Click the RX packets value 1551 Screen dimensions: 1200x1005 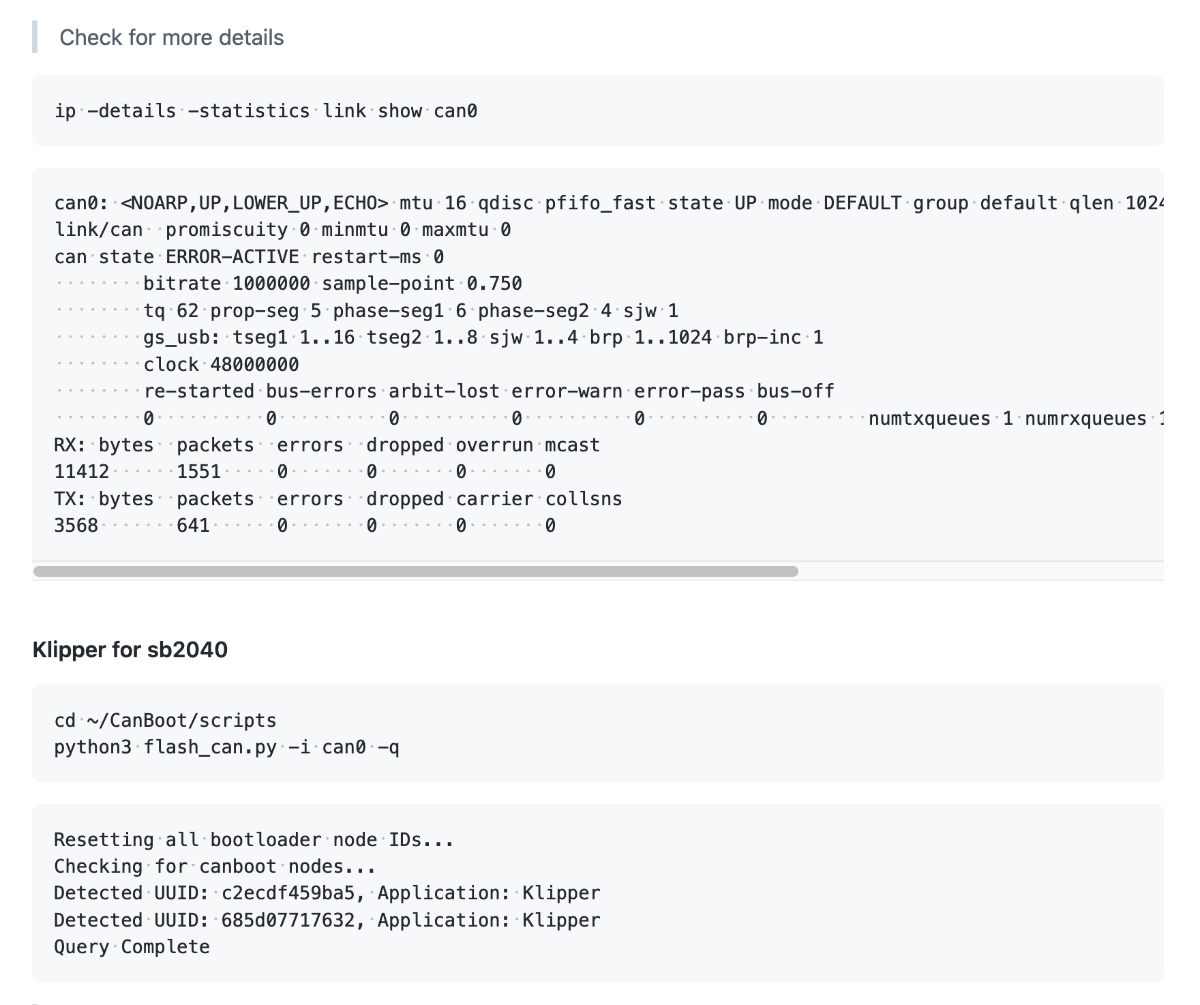click(199, 472)
